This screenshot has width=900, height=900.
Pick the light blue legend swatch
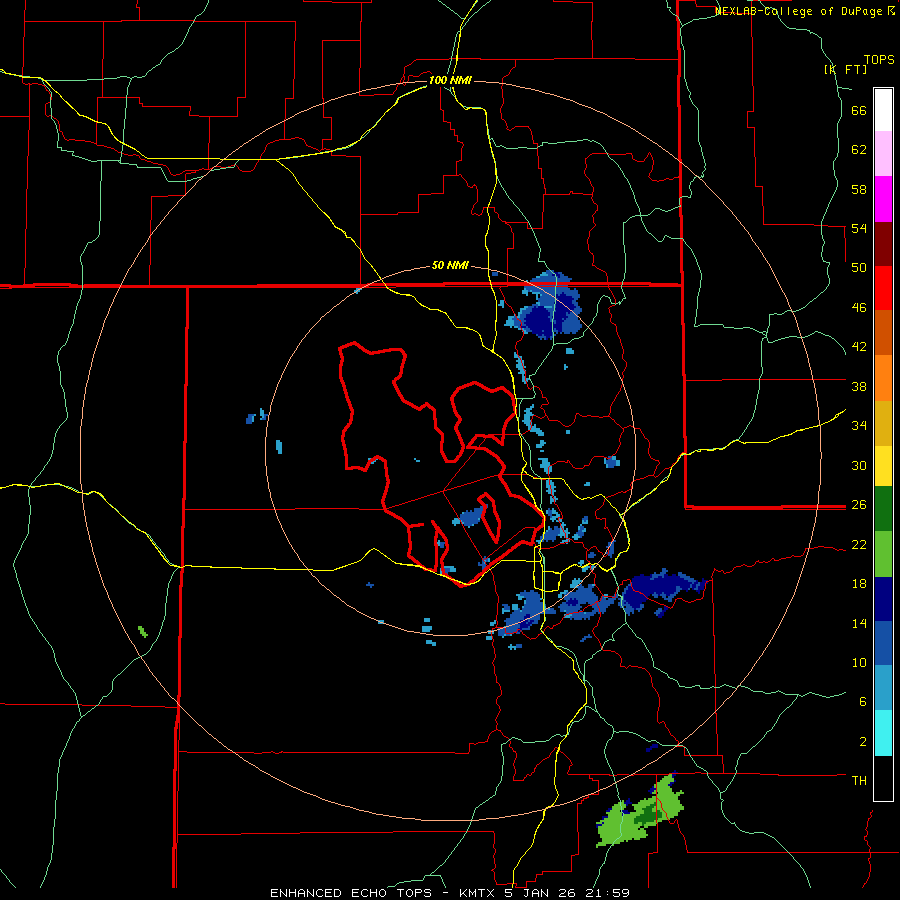[x=883, y=688]
